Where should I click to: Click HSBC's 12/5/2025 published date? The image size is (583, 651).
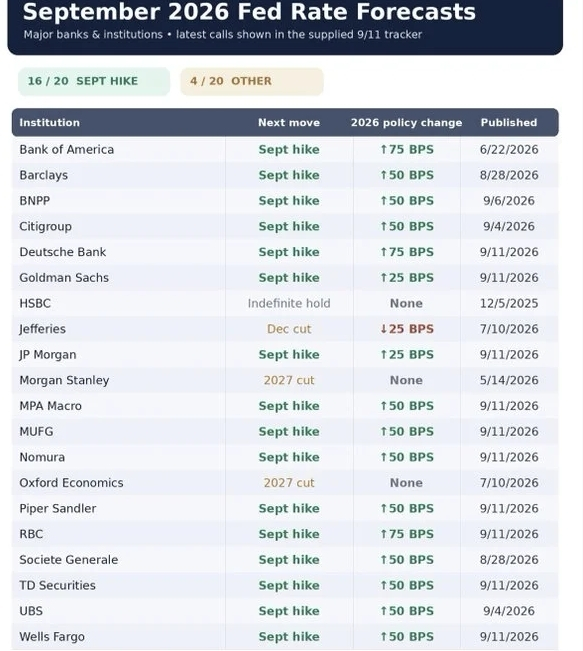pos(509,303)
